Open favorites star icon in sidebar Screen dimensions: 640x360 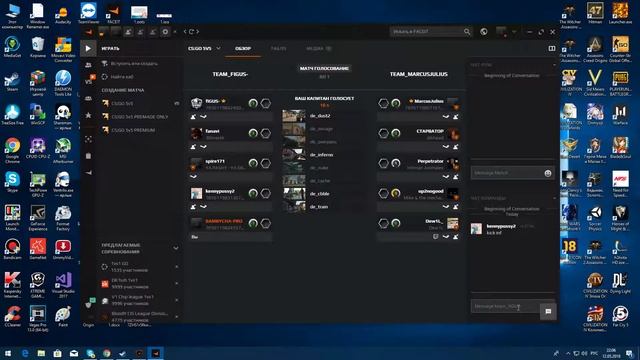coord(88,115)
